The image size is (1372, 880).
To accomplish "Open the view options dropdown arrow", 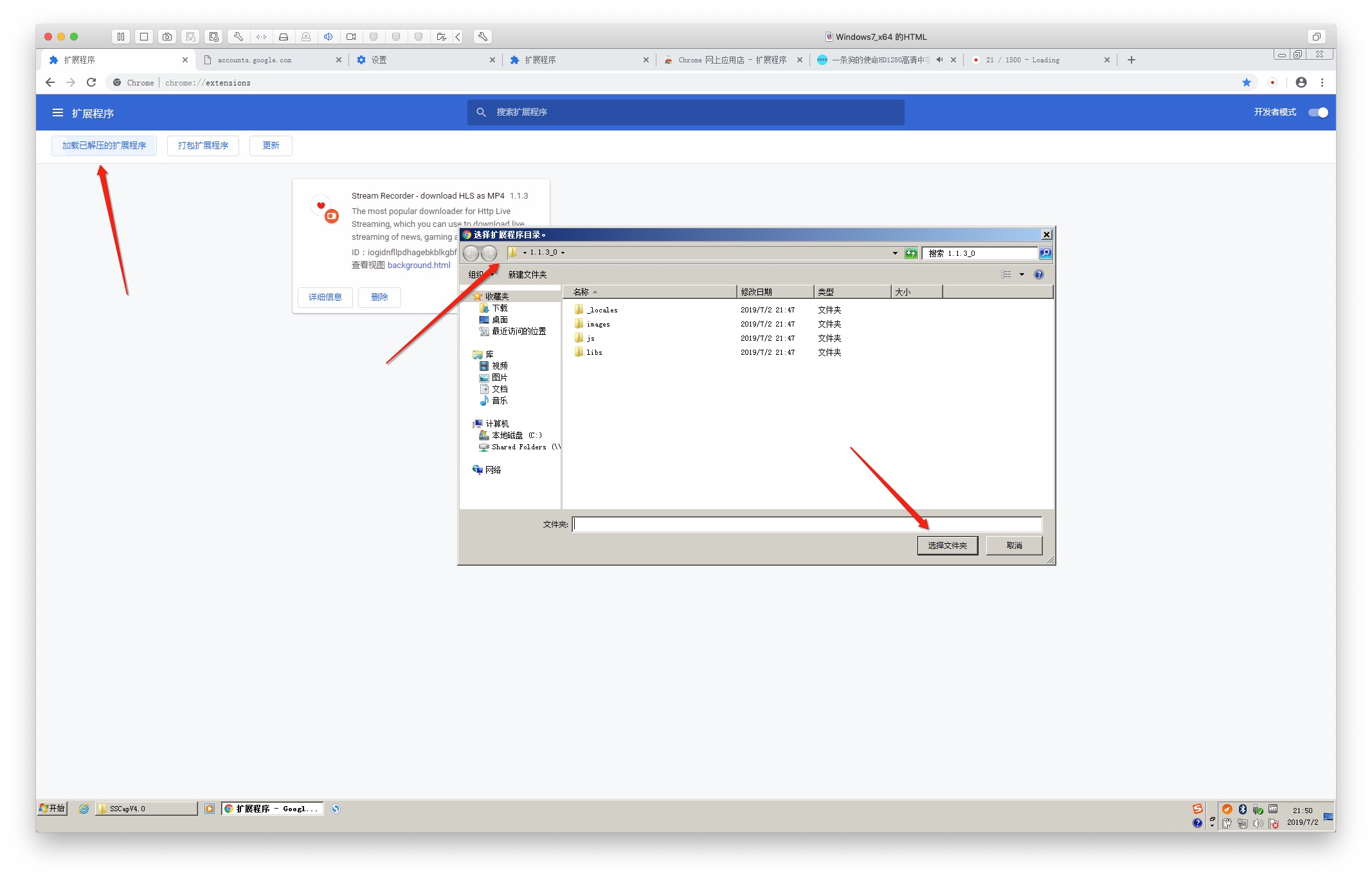I will tap(1022, 274).
